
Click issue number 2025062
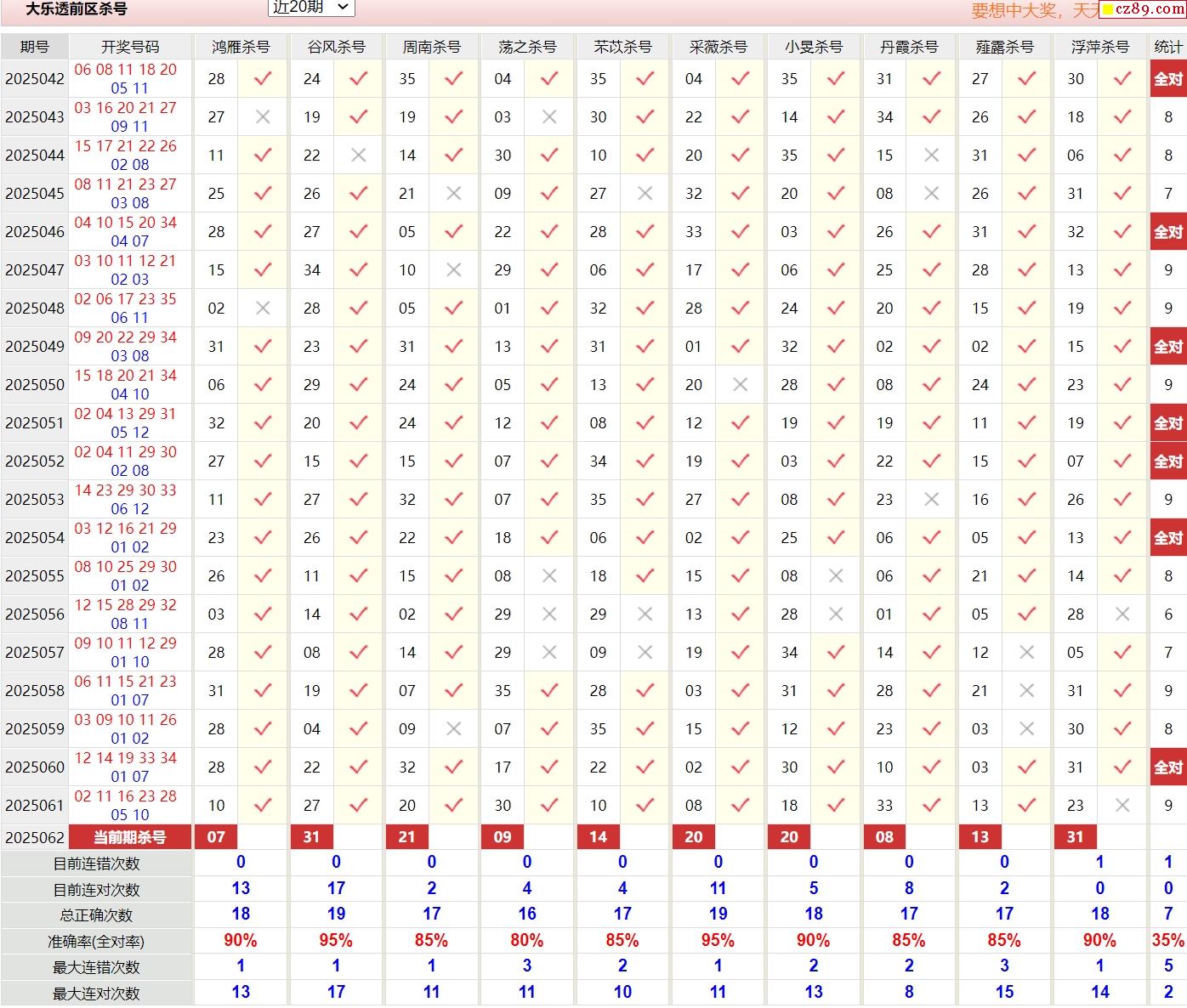tap(35, 838)
